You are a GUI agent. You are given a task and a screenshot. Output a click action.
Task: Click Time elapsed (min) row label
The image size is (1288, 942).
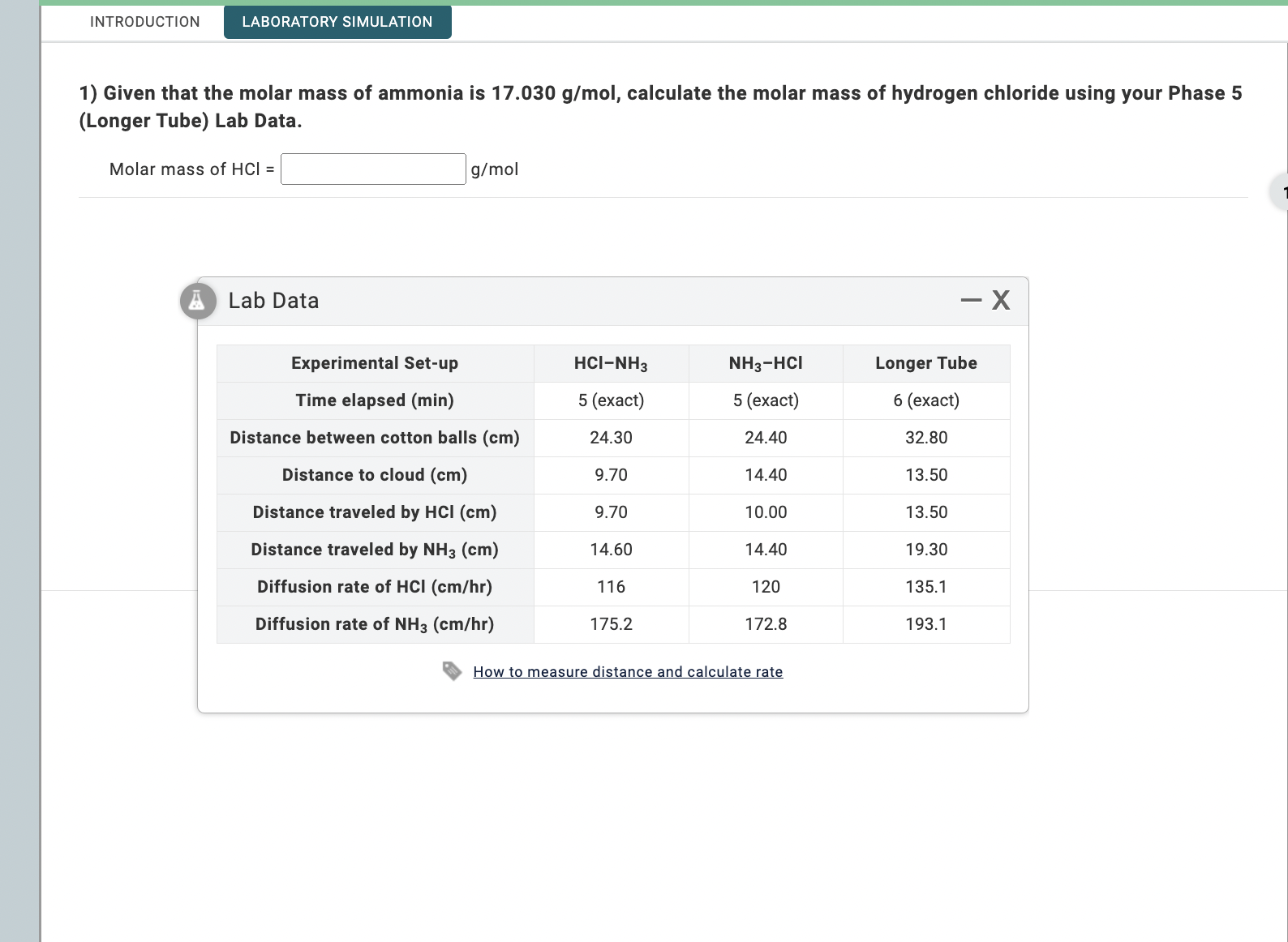(375, 400)
